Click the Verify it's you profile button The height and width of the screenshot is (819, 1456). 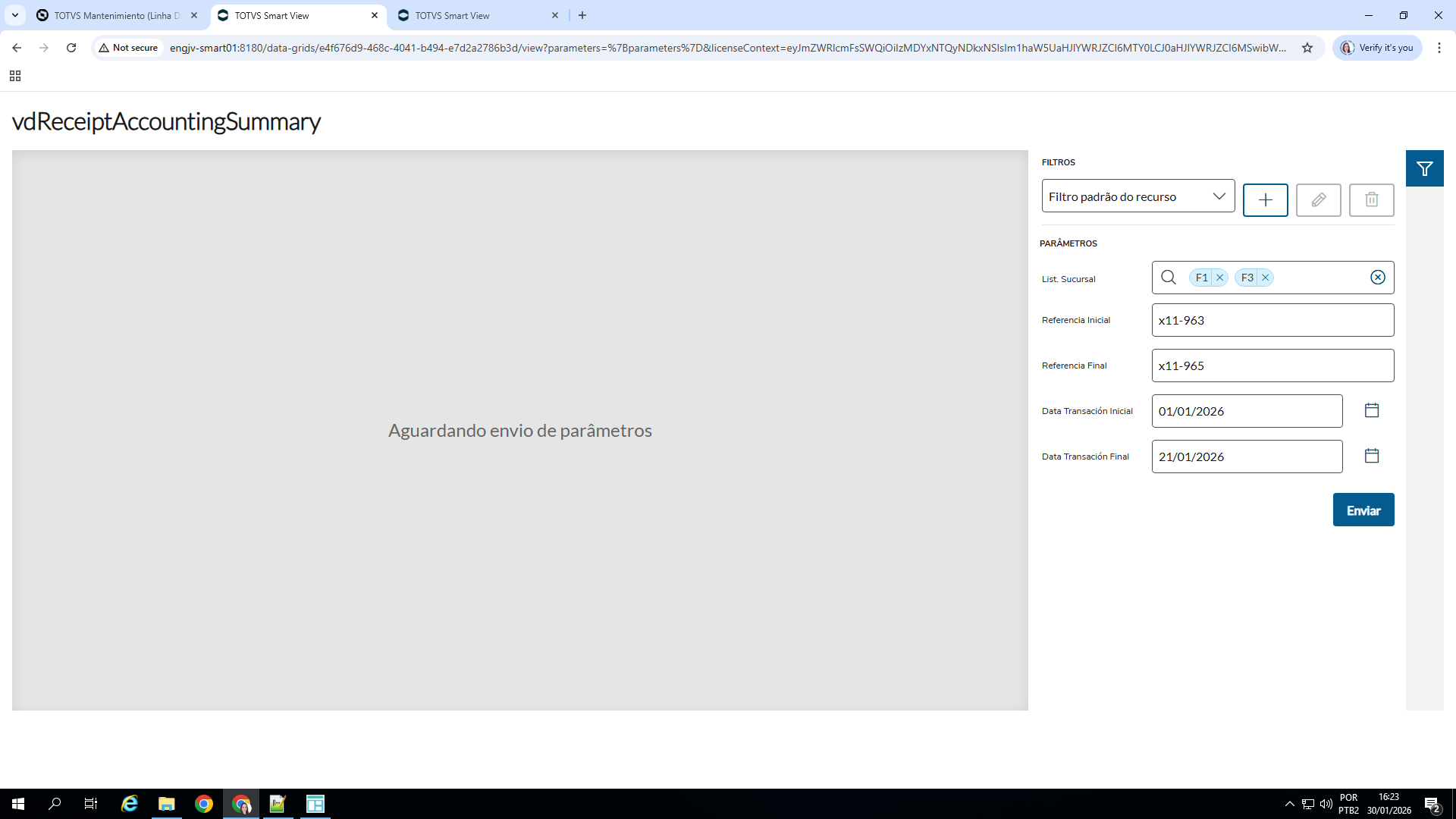[x=1377, y=48]
